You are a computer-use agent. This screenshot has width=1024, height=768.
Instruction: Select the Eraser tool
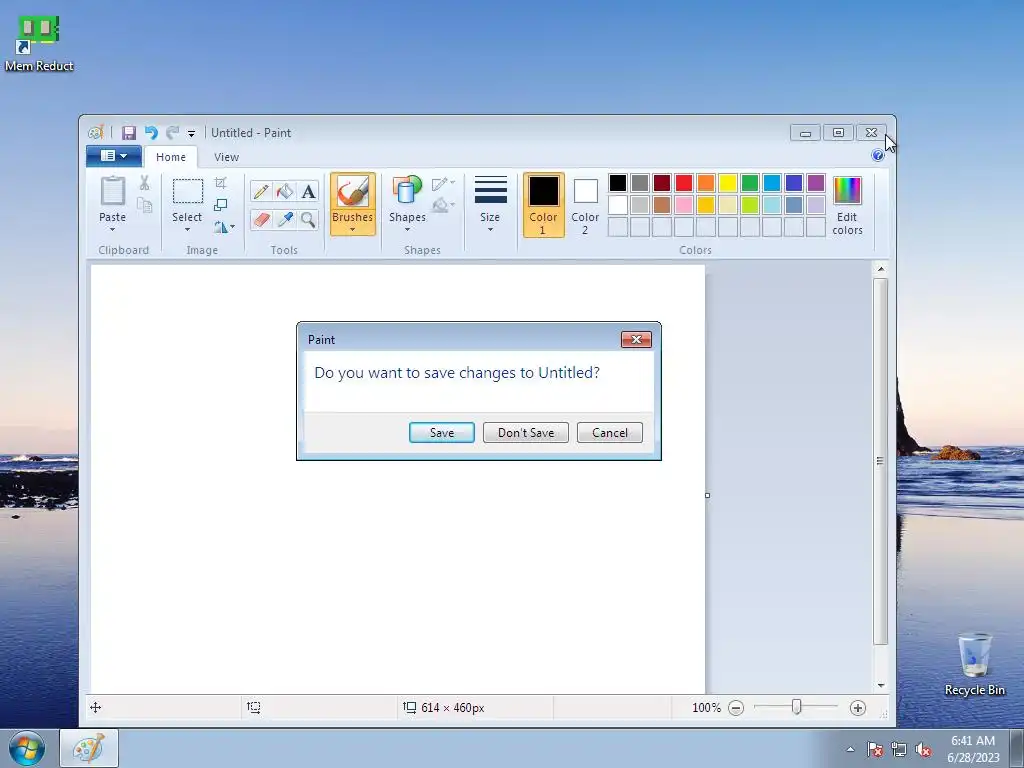pyautogui.click(x=261, y=219)
